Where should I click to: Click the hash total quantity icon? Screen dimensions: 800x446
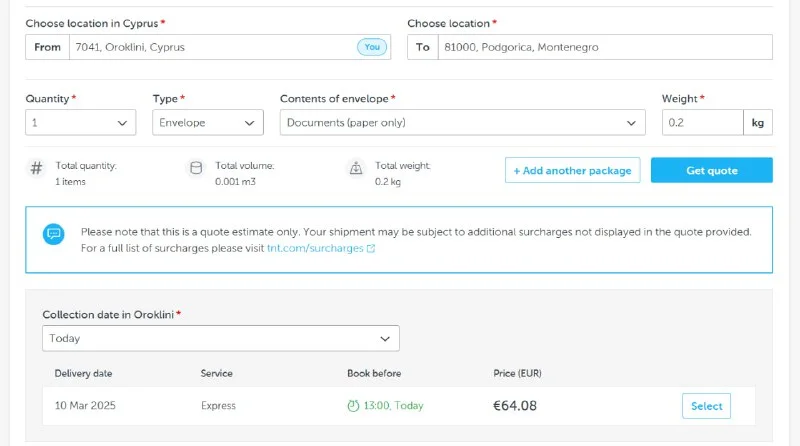[x=37, y=169]
